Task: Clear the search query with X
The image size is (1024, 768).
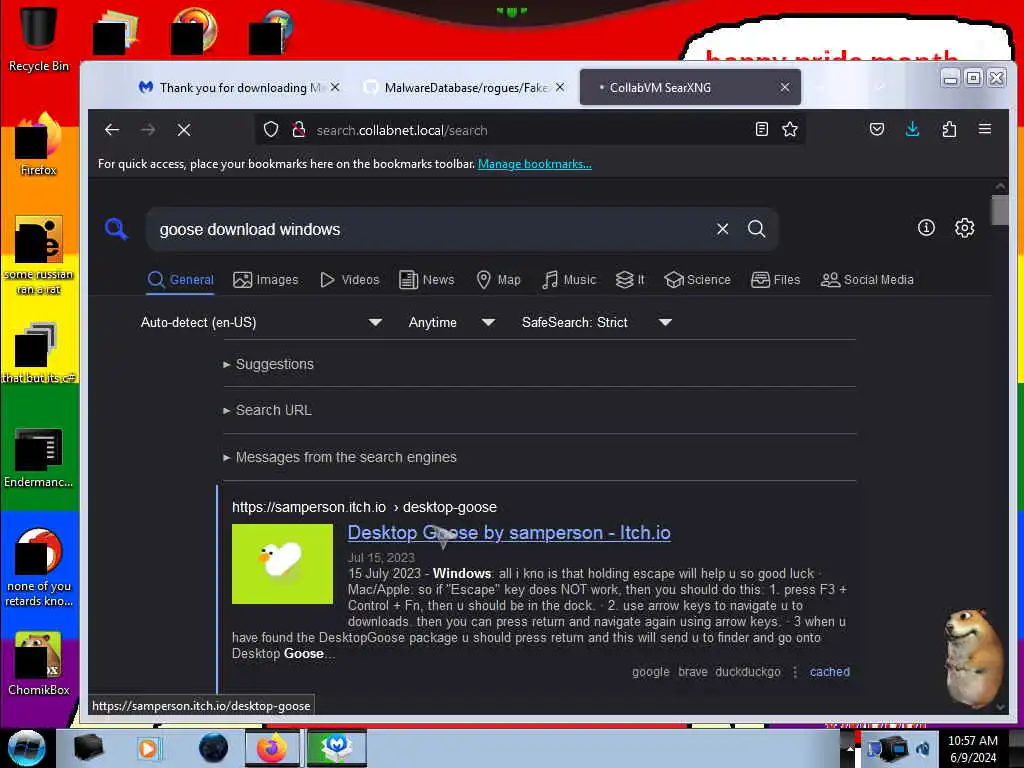Action: (x=722, y=229)
